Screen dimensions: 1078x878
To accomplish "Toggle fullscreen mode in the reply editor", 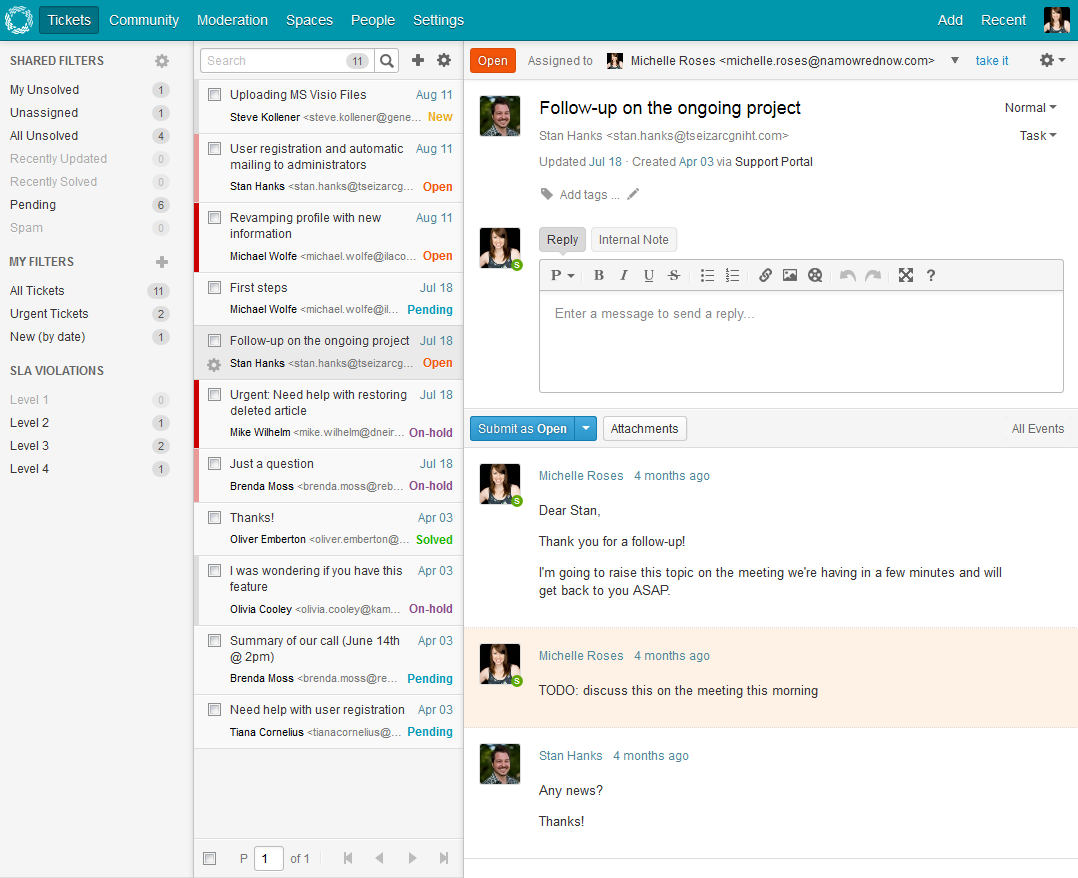I will click(906, 275).
